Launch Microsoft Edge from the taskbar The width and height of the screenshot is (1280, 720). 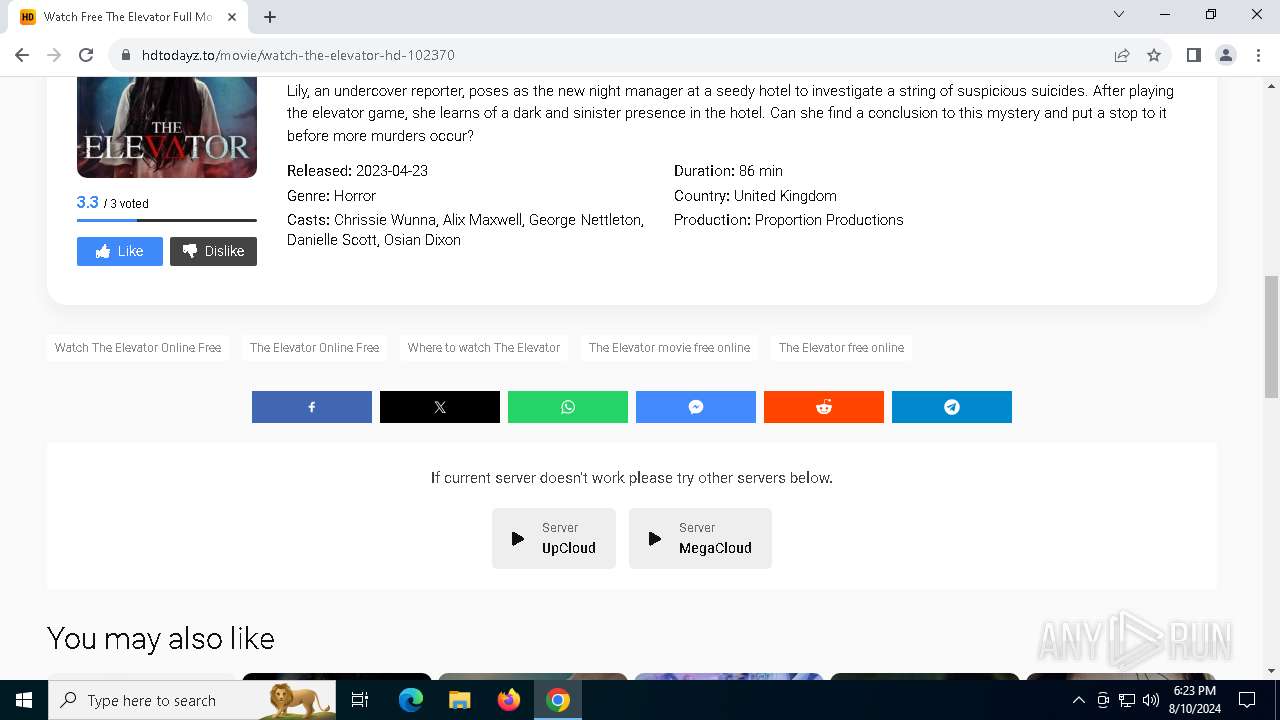click(x=411, y=700)
